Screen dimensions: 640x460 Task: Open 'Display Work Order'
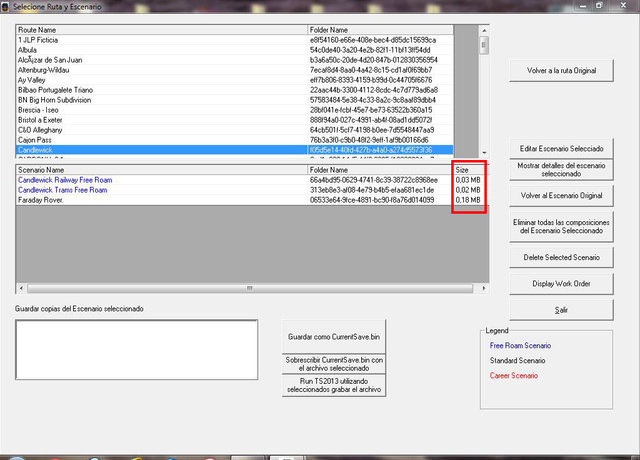(x=561, y=283)
